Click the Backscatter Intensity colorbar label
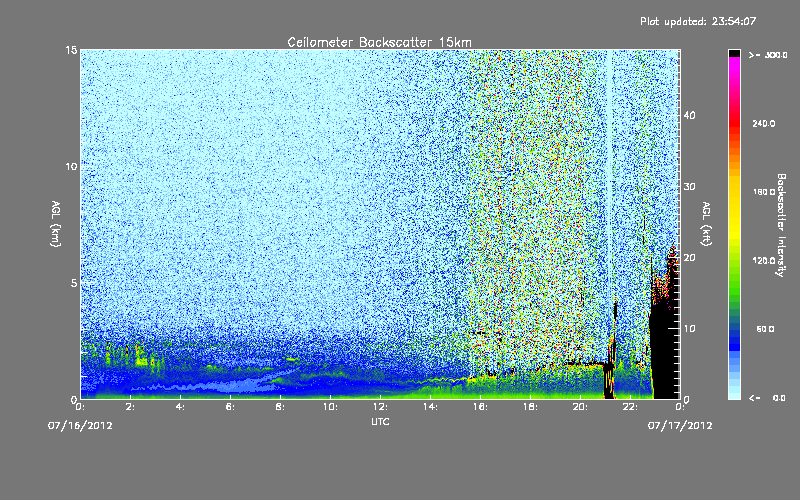Screen dimensions: 800x500 pos(781,225)
